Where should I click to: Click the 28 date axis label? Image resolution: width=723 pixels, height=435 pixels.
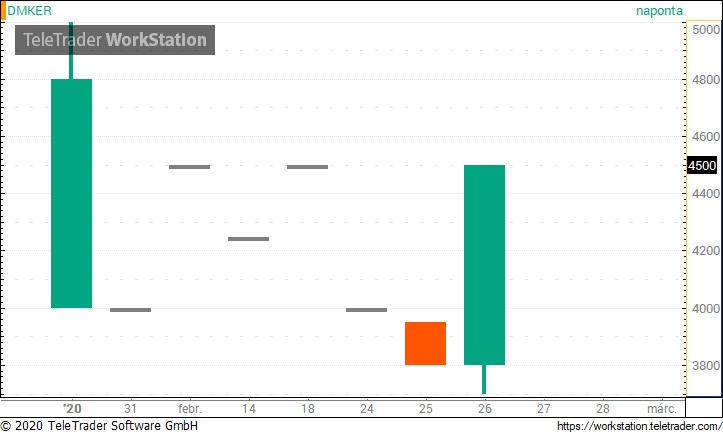pos(603,409)
